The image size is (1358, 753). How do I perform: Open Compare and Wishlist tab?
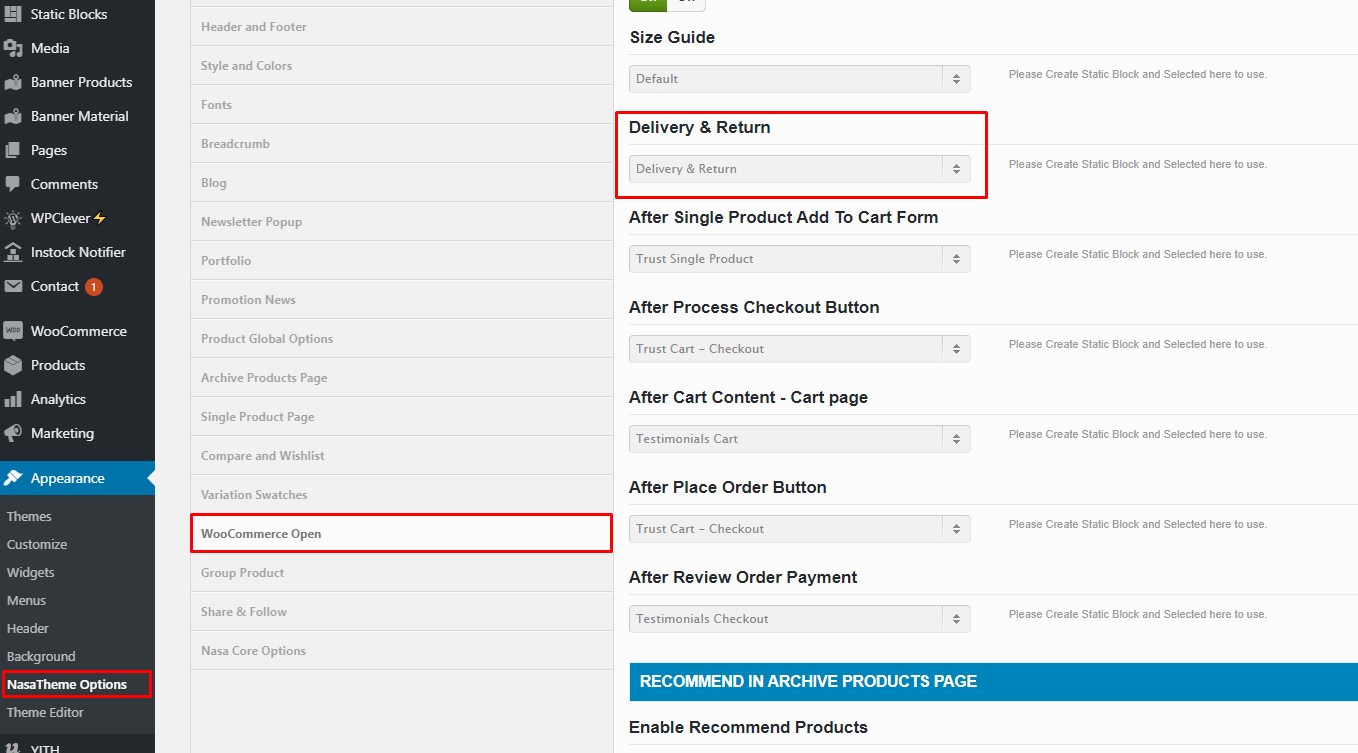pyautogui.click(x=402, y=456)
